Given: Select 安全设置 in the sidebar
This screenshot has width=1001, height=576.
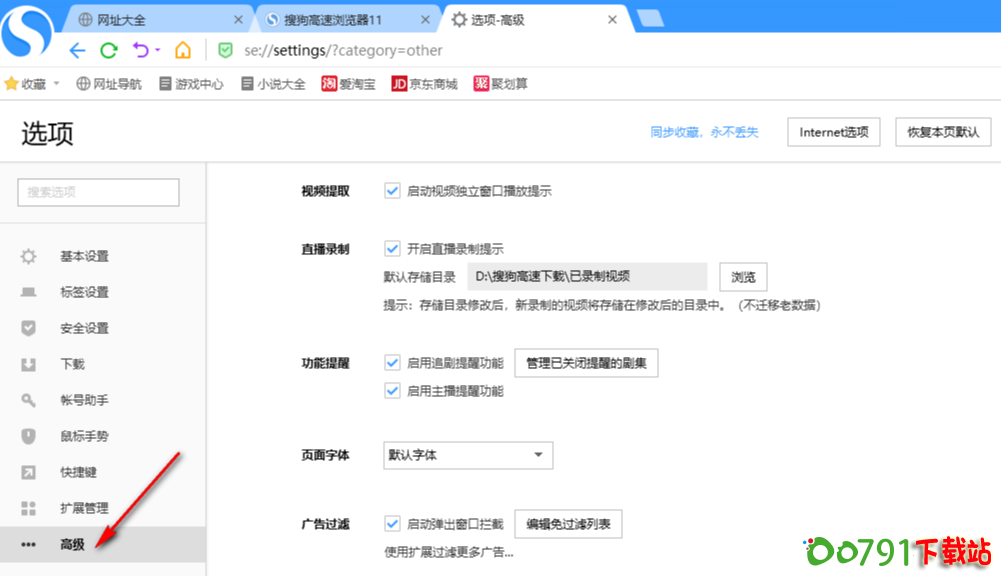Looking at the screenshot, I should point(84,328).
